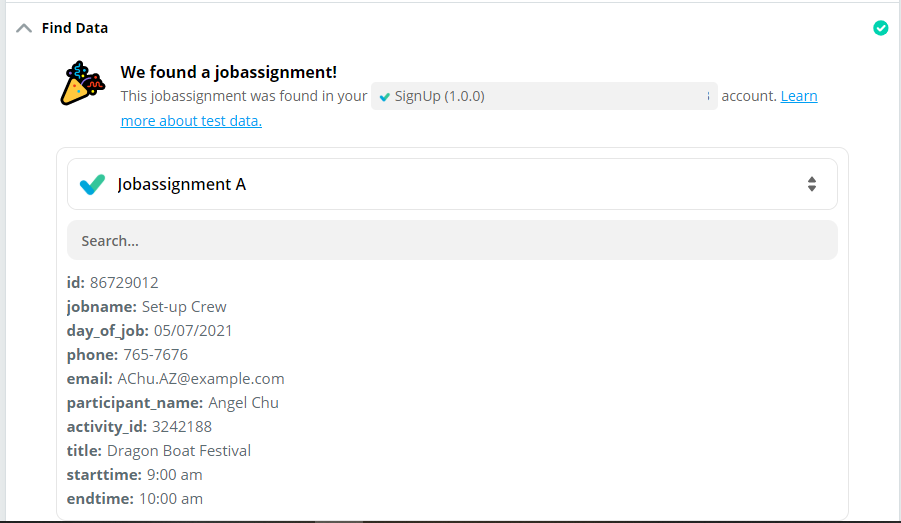Click the SignUp logo beside Jobassignment A
The image size is (901, 523).
tap(92, 184)
